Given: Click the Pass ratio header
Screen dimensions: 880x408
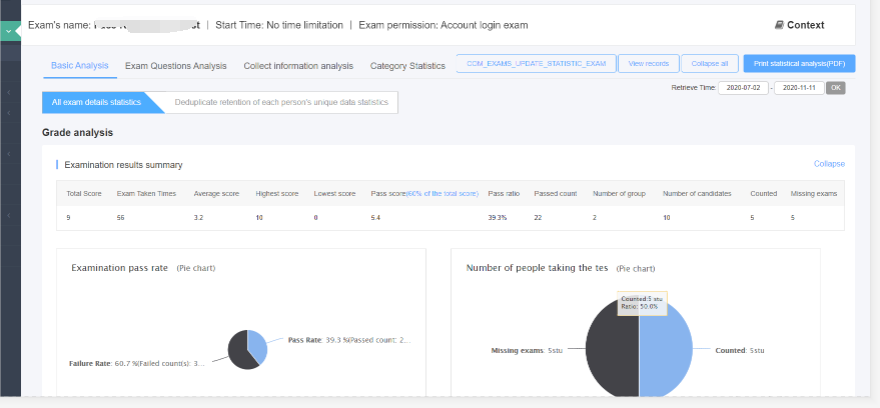Looking at the screenshot, I should 503,194.
